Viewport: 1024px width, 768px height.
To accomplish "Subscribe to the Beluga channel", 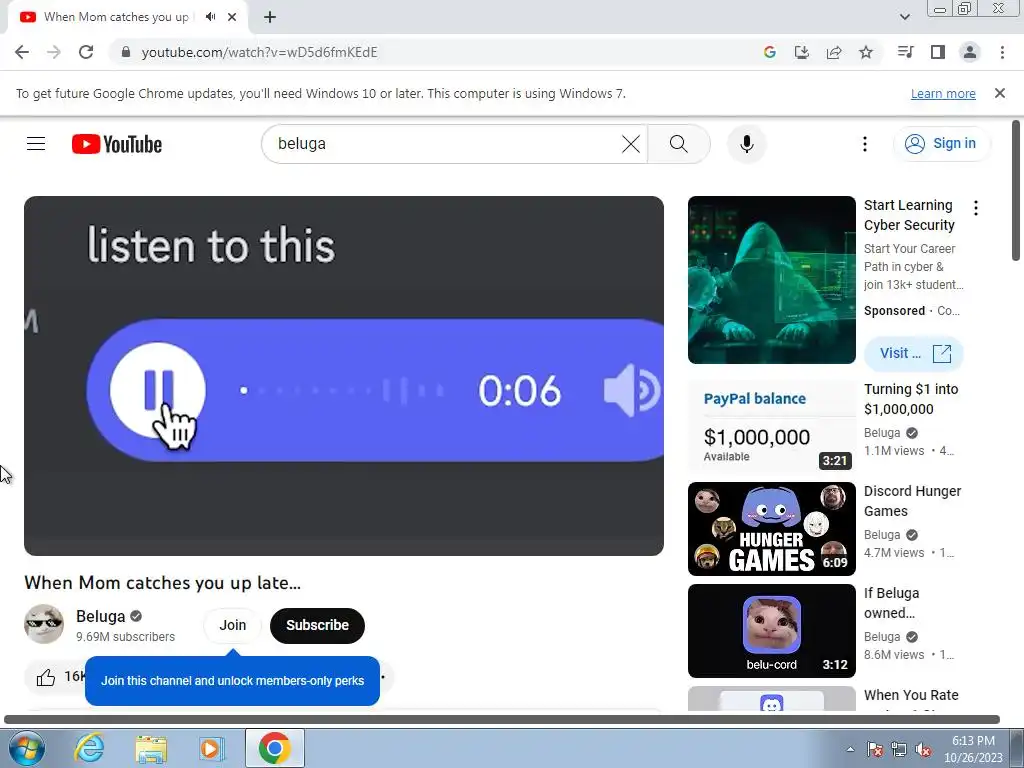I will (317, 625).
